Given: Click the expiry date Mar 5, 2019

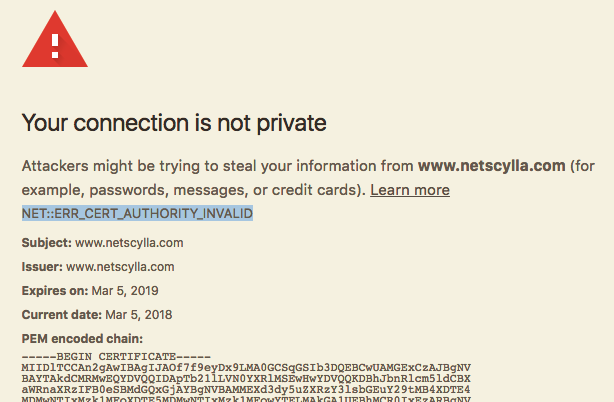Looking at the screenshot, I should [125, 291].
